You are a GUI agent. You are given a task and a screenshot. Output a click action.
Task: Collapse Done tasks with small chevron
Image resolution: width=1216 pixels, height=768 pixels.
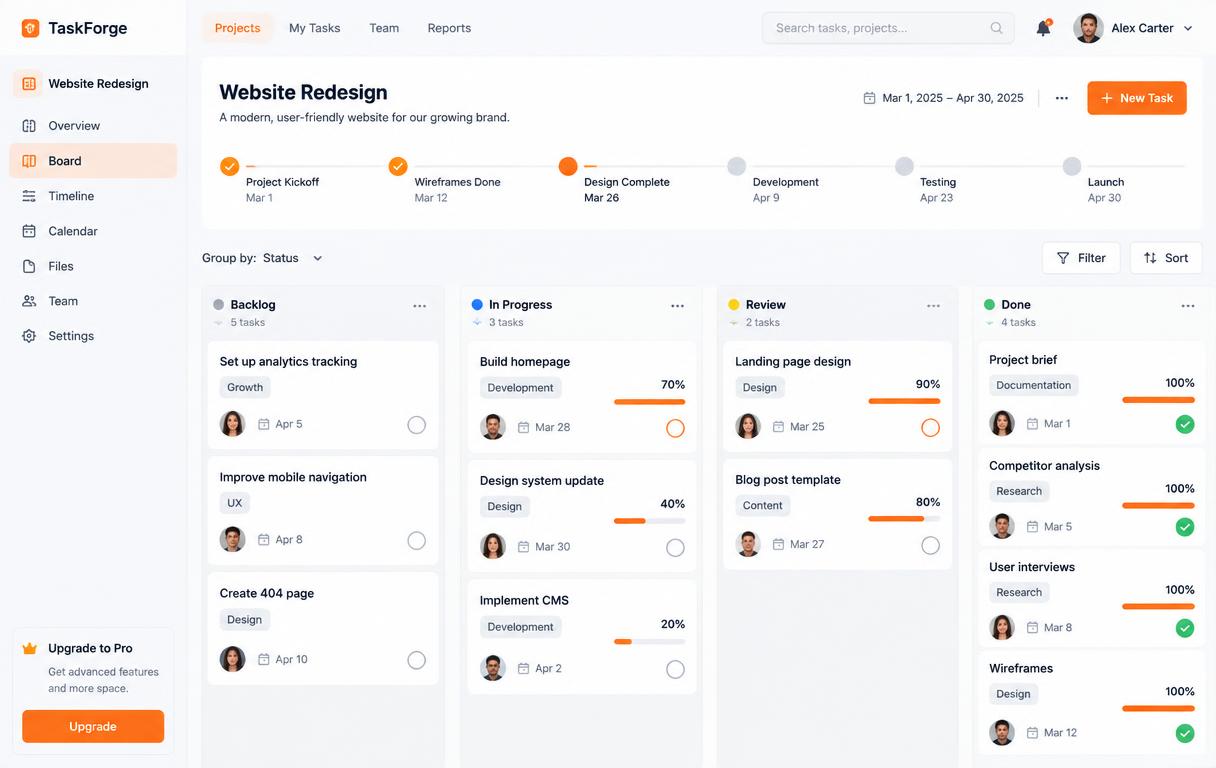(x=989, y=323)
